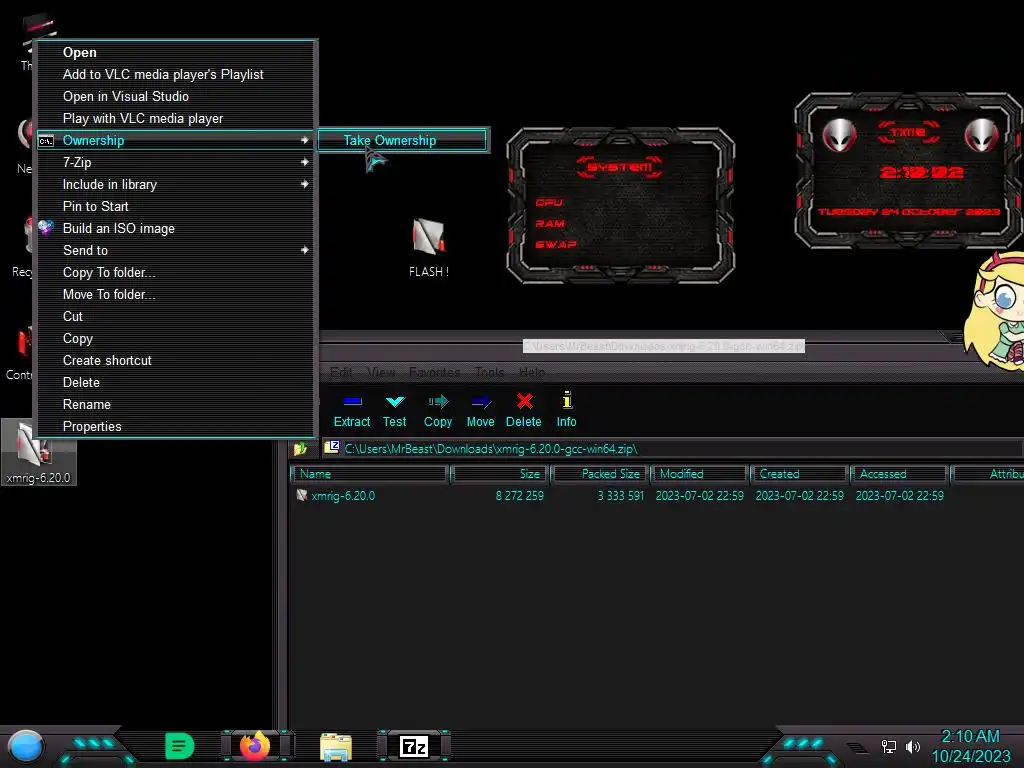The image size is (1024, 768).
Task: Select Pin to Start
Action: point(176,206)
